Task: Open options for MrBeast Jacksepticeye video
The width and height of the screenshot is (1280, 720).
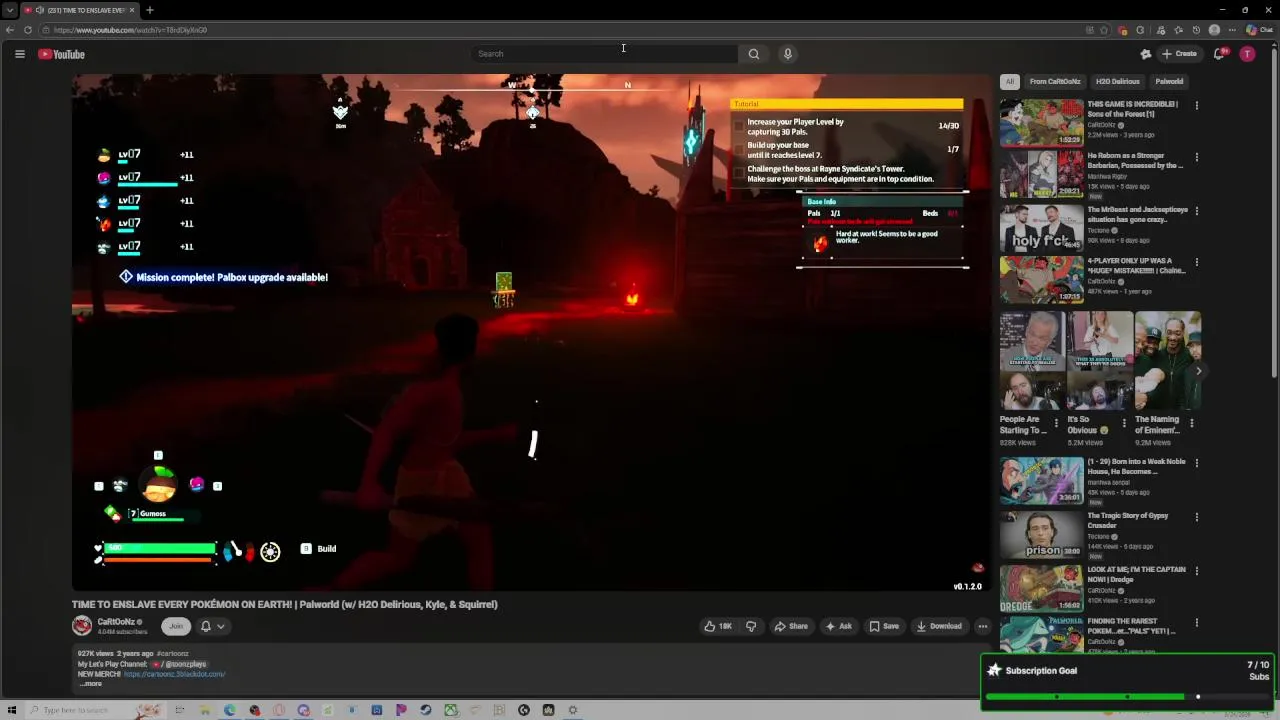Action: pyautogui.click(x=1196, y=211)
